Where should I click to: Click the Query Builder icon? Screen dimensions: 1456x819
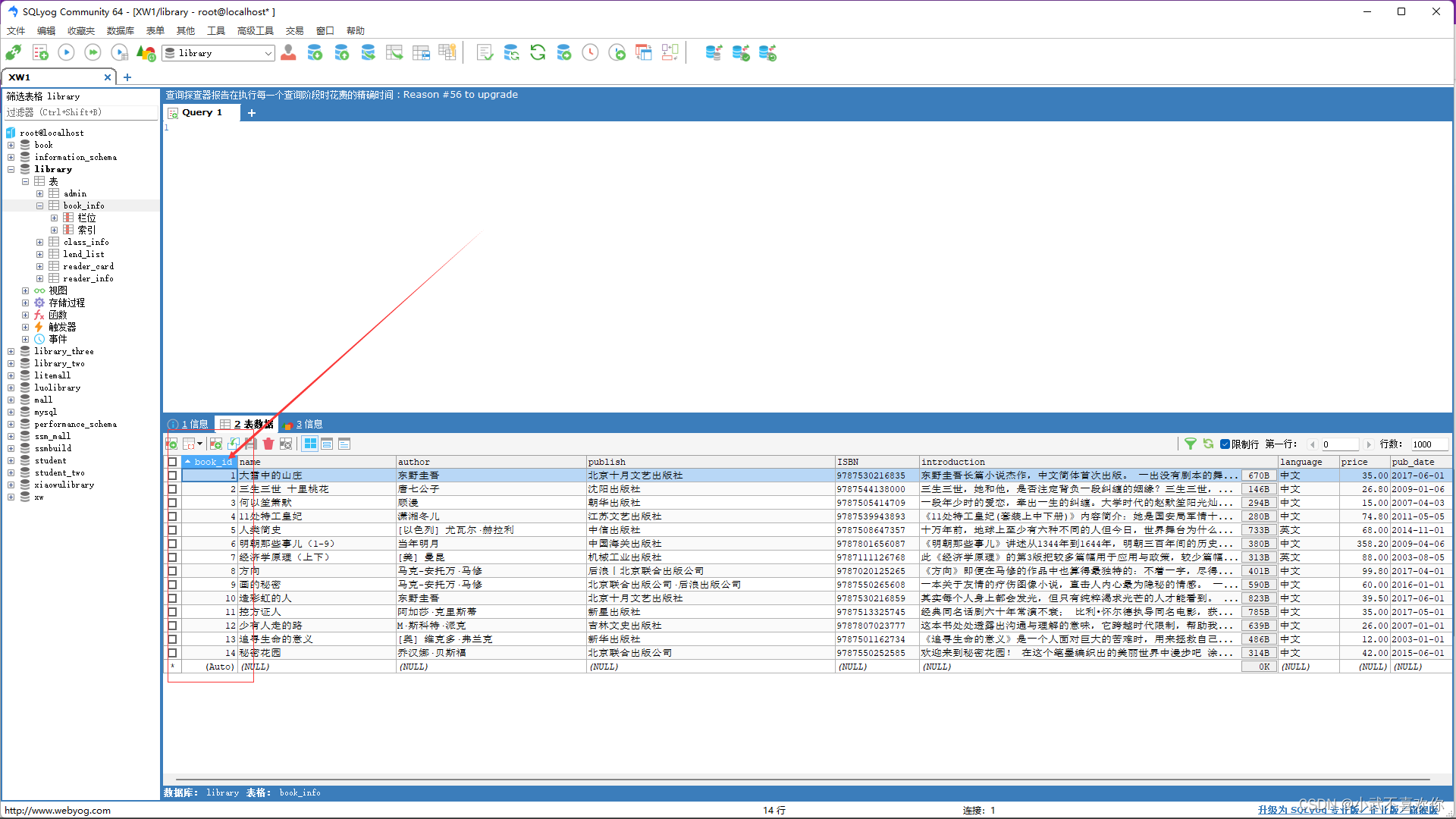coord(644,53)
